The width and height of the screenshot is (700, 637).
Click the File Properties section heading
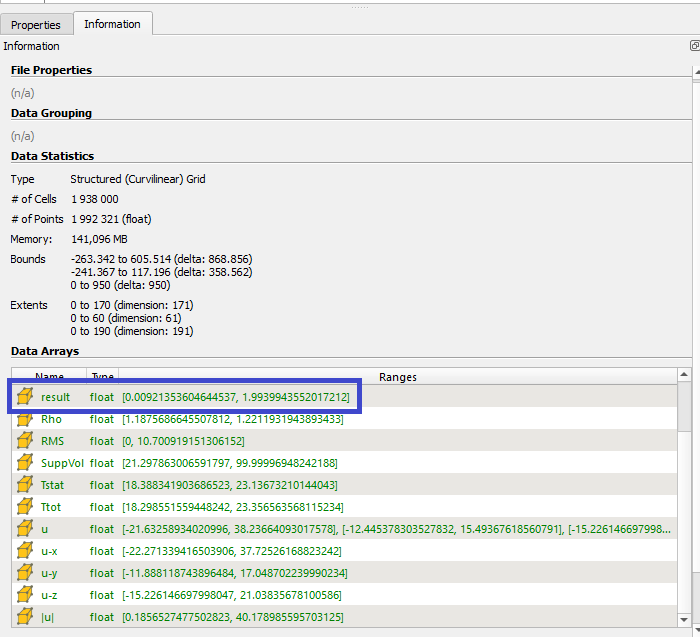tap(51, 70)
